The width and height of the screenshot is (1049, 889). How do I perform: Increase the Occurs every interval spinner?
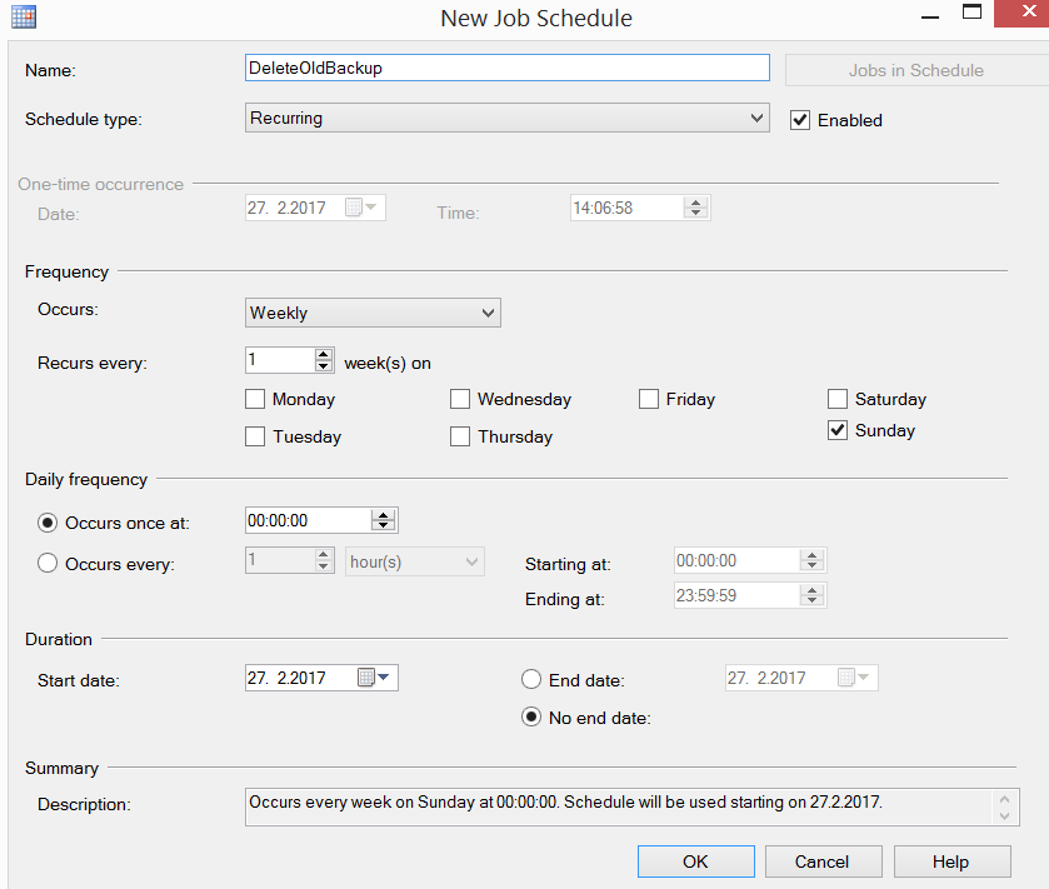click(x=324, y=555)
